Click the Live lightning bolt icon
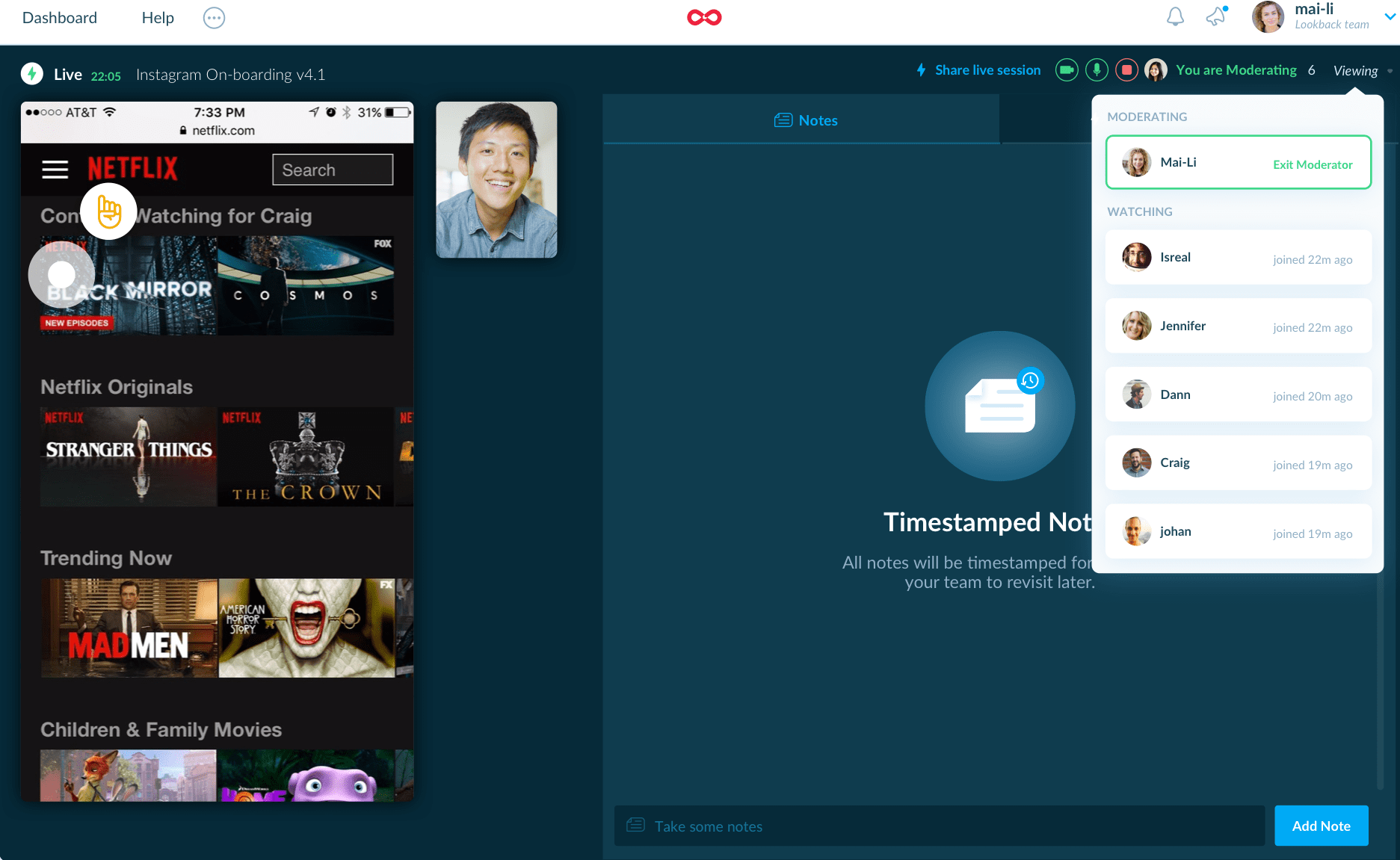 tap(32, 73)
